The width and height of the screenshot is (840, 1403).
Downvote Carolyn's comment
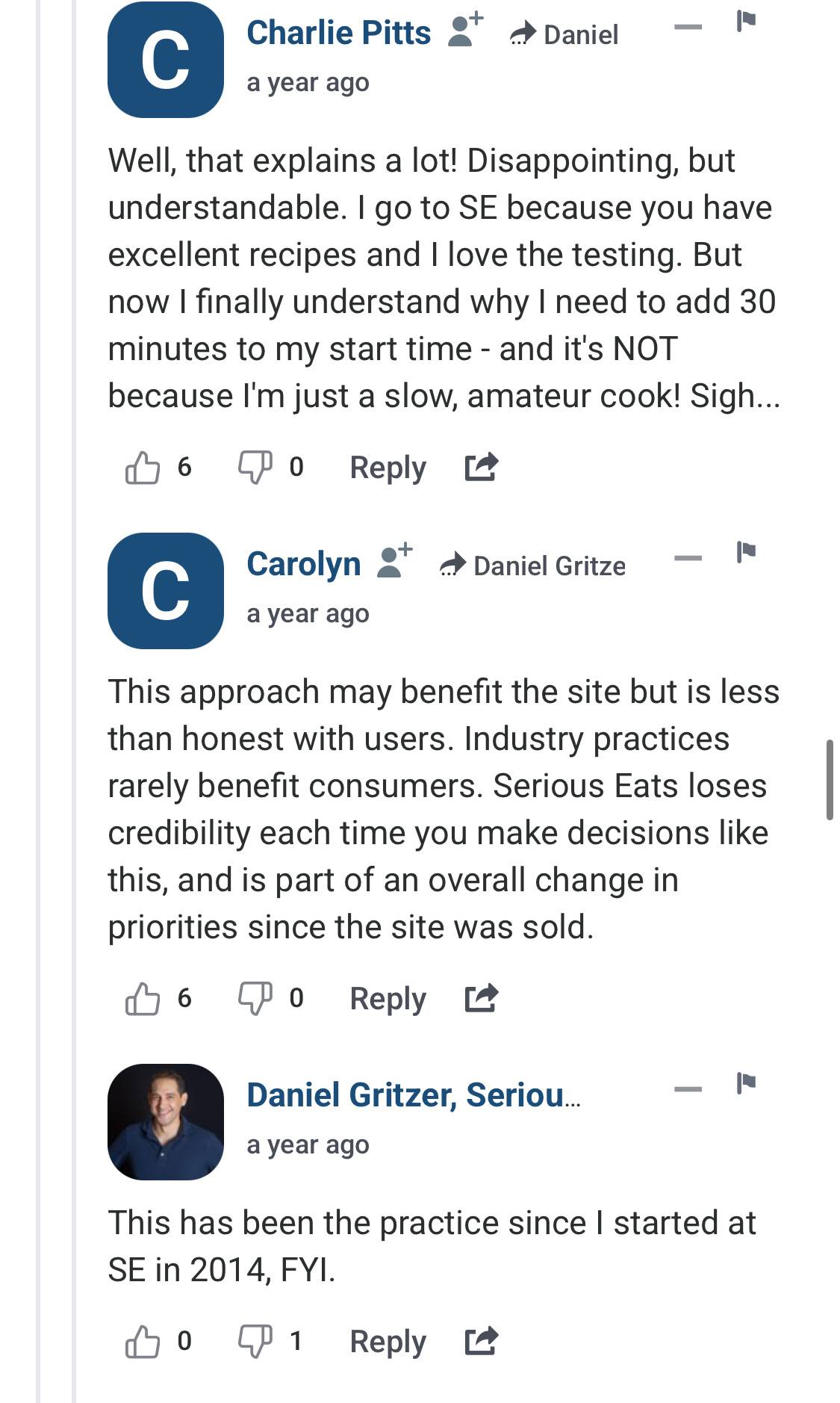255,999
